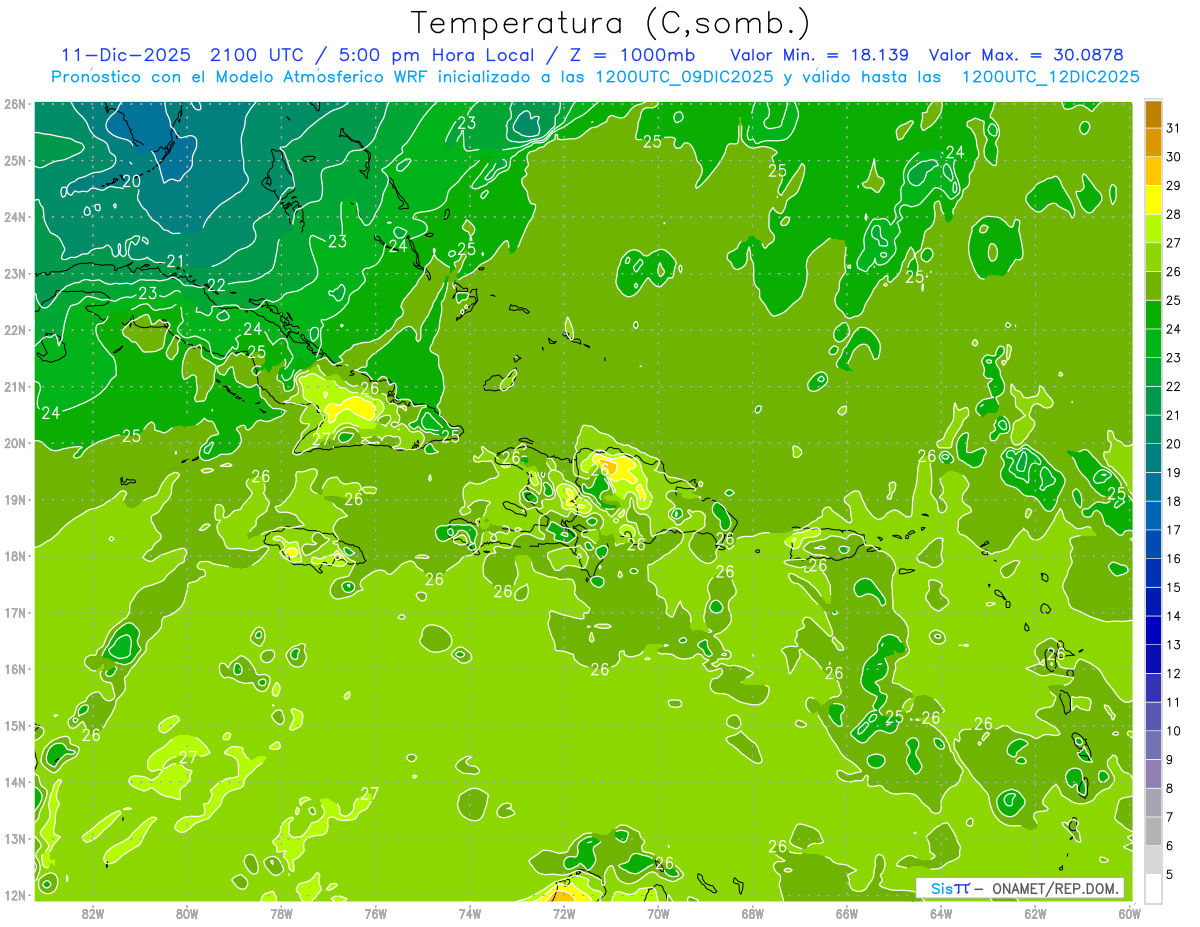This screenshot has height=927, width=1200.
Task: Click the color scale label "30"
Action: (x=1174, y=156)
